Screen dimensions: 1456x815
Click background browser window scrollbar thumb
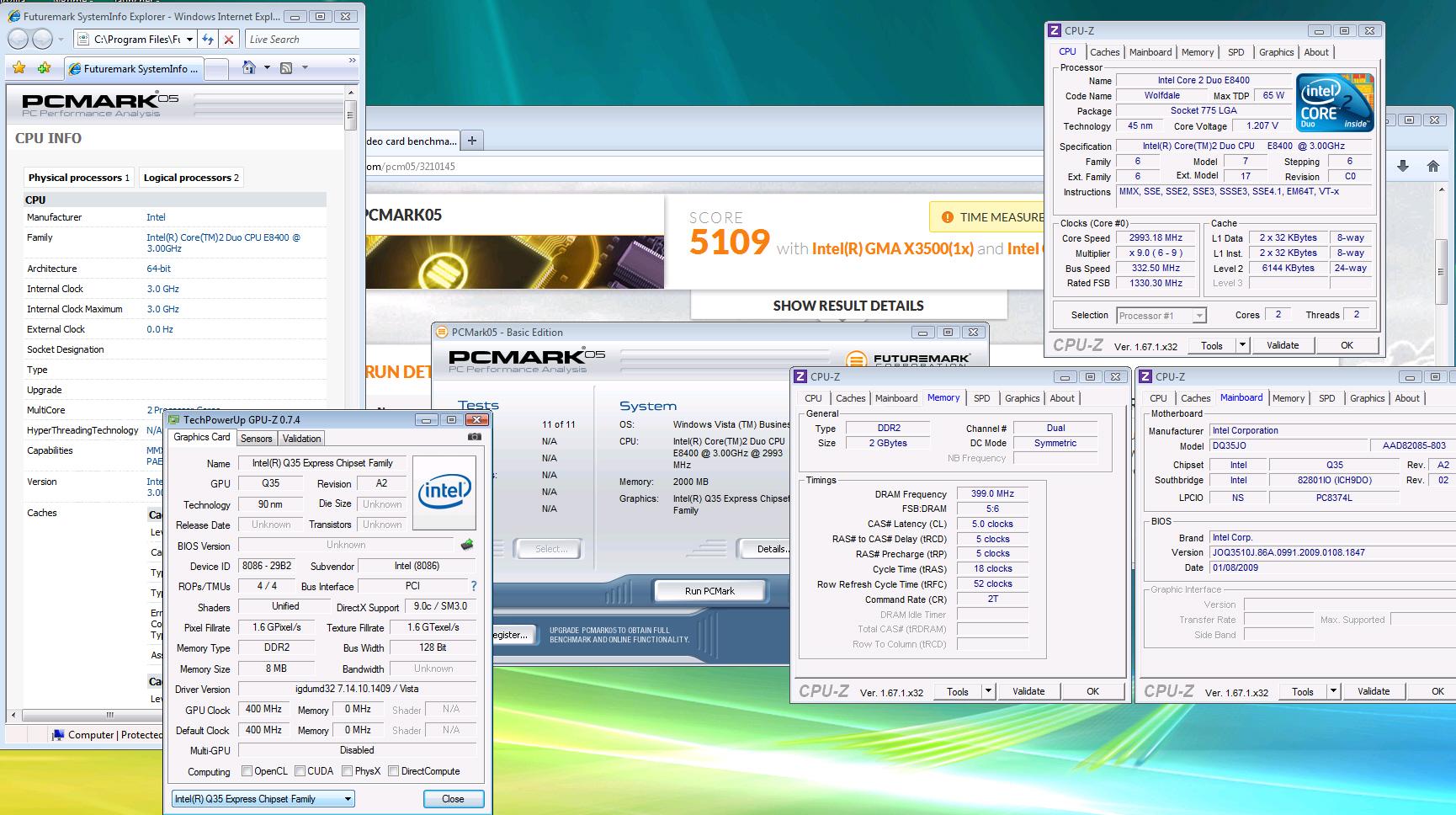[1440, 272]
